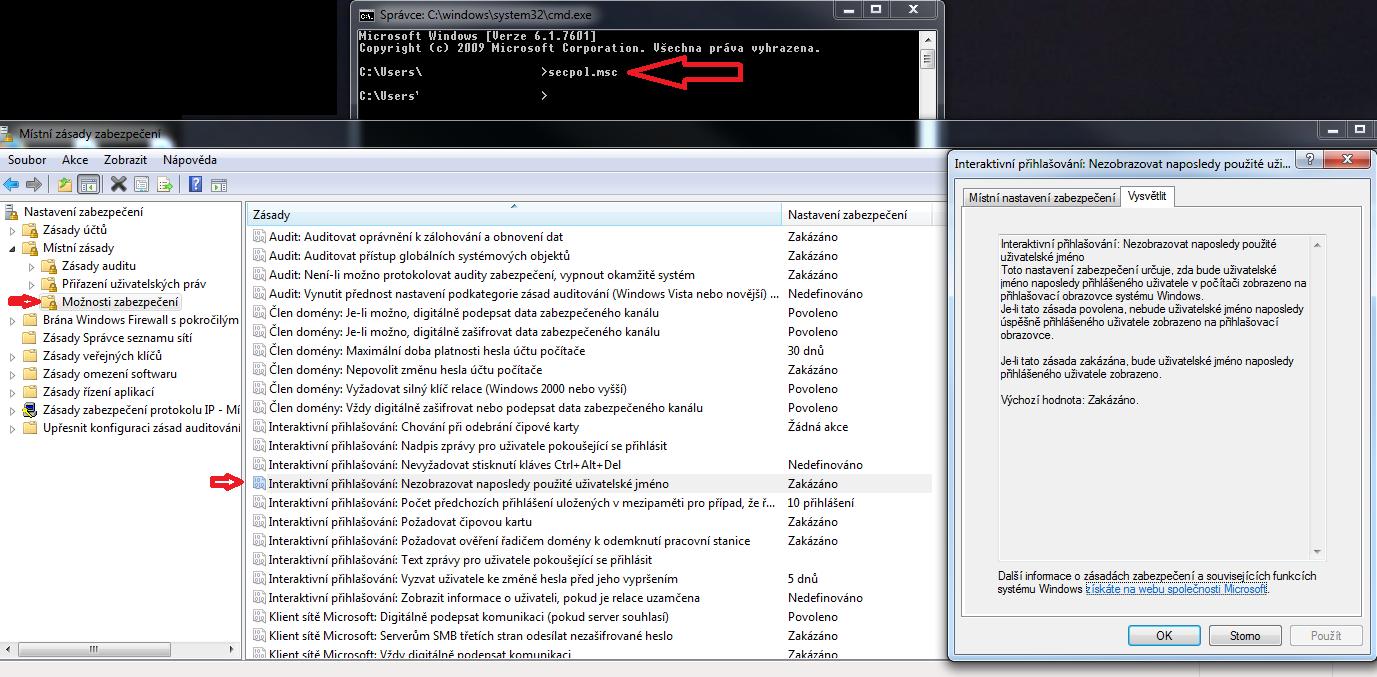This screenshot has height=677, width=1377.
Task: Expand the Zásady účtů tree node
Action: (12, 230)
